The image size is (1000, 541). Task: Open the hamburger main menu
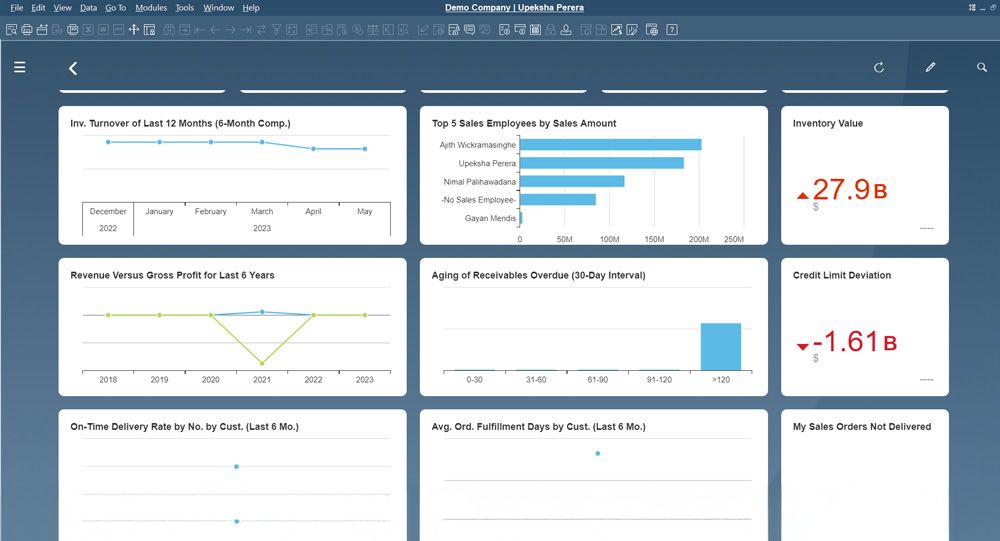(x=19, y=67)
